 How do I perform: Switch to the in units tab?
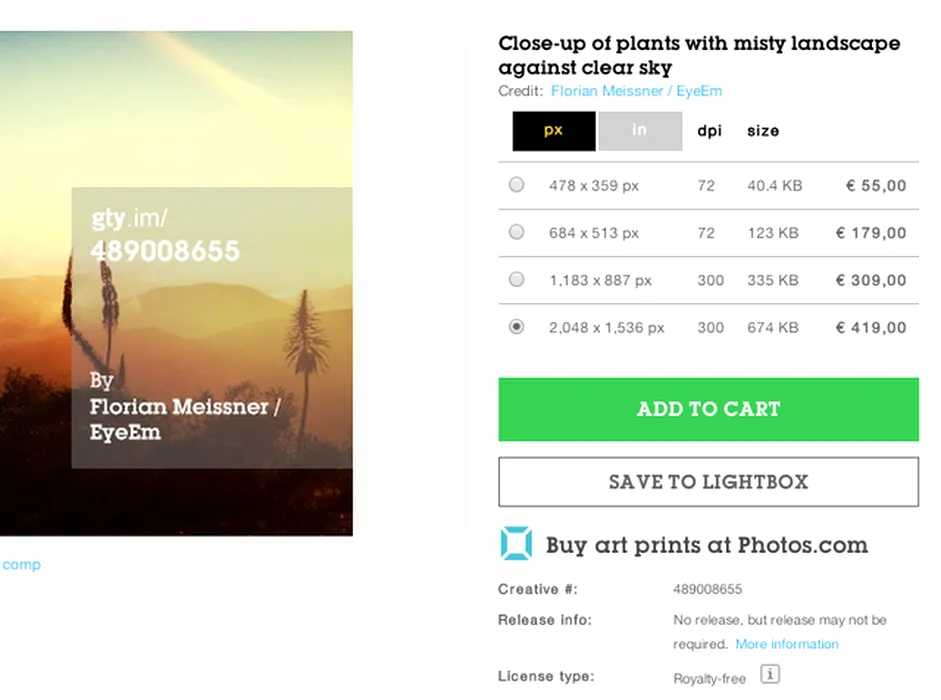(x=640, y=131)
